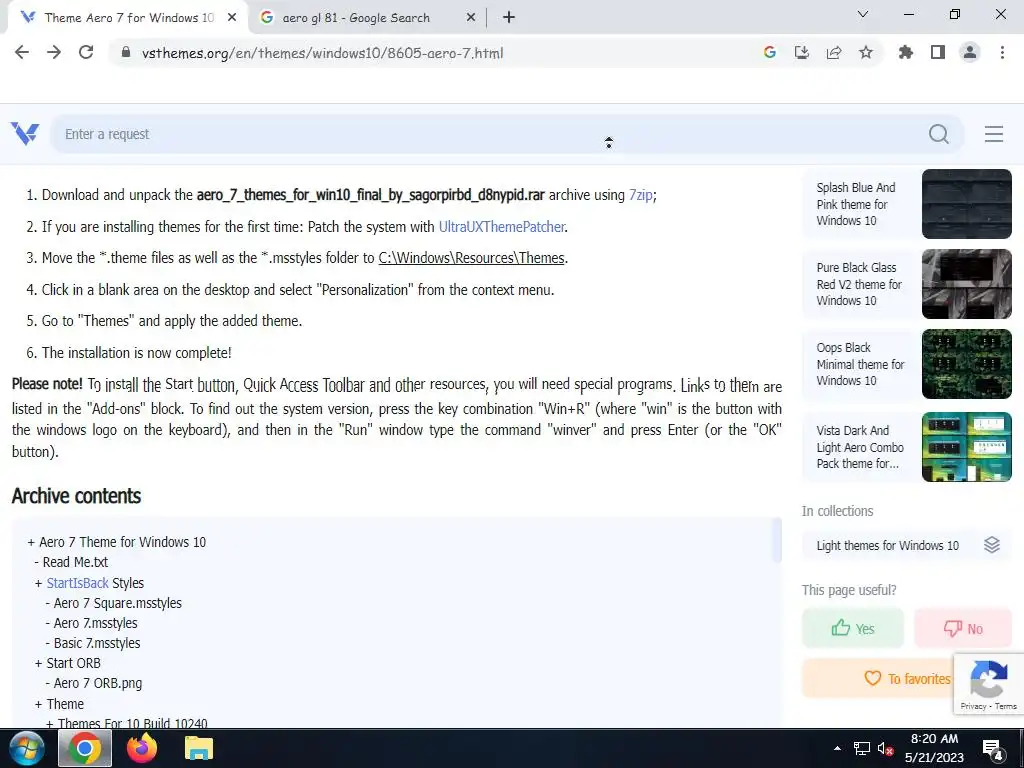Toggle the browser side panel
The height and width of the screenshot is (768, 1024).
938,52
